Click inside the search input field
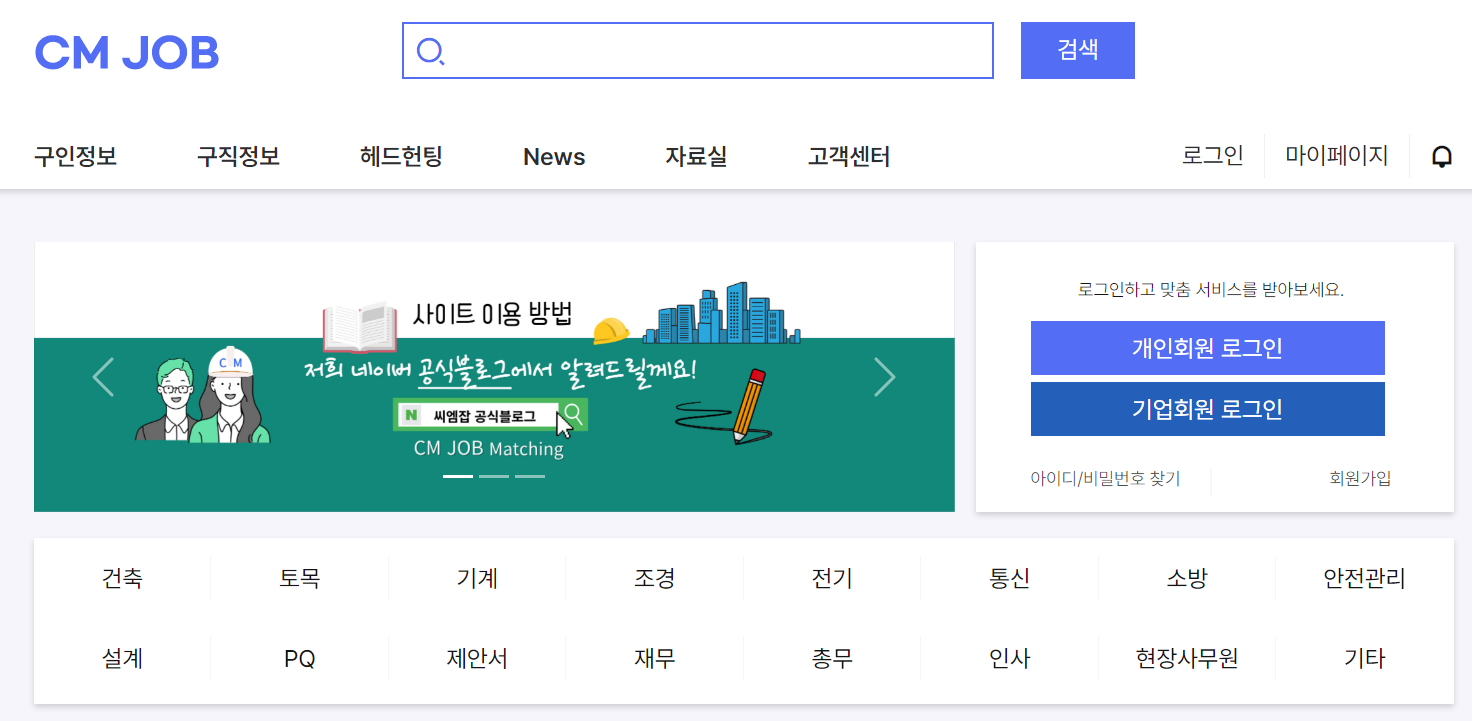1472x721 pixels. (700, 51)
